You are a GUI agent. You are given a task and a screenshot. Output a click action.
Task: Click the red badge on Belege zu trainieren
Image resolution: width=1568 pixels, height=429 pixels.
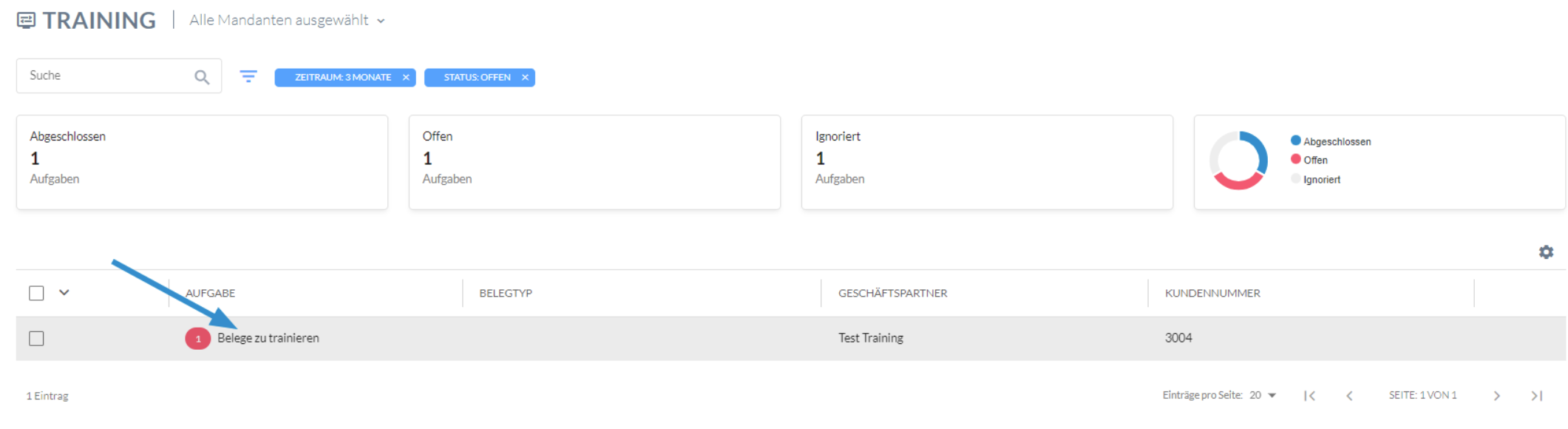coord(198,339)
